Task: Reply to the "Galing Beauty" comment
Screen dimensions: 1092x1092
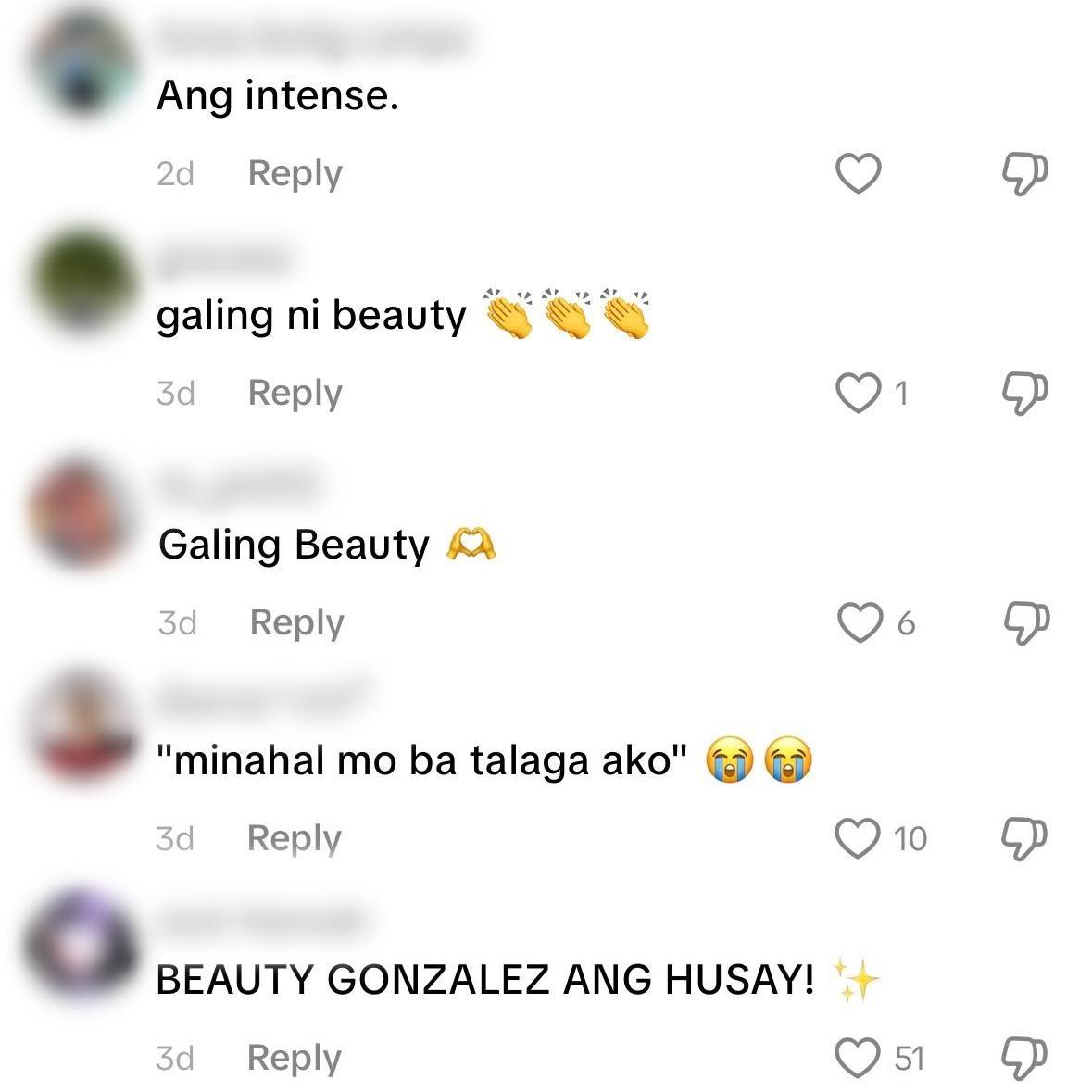Action: 297,623
